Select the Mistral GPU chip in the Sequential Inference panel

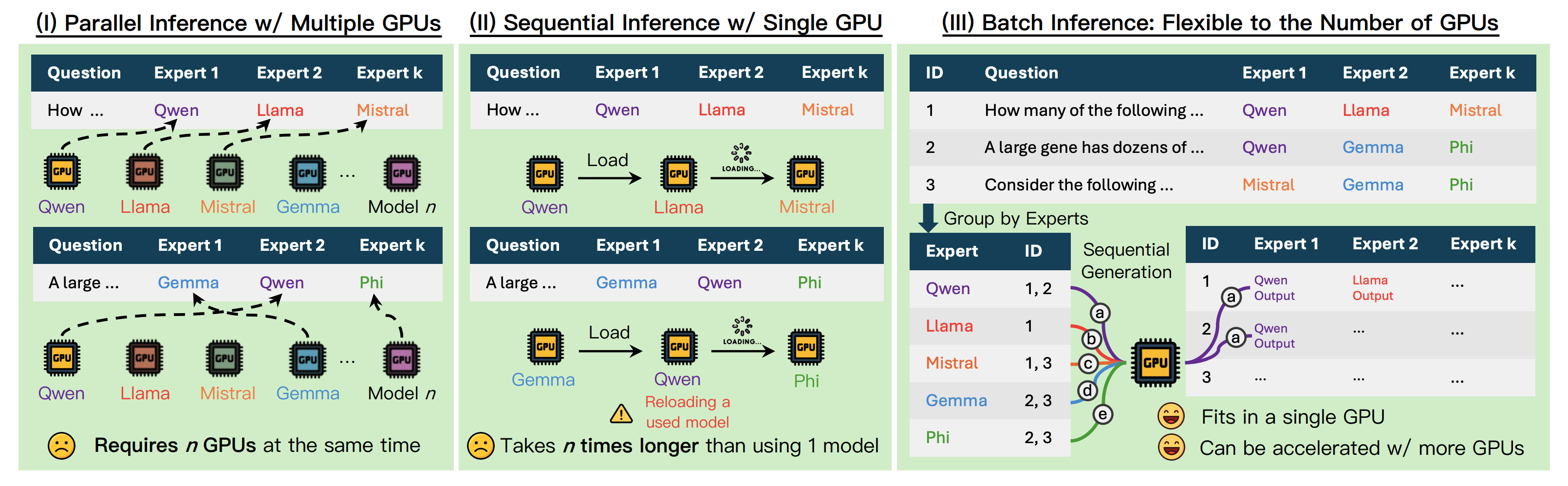805,174
